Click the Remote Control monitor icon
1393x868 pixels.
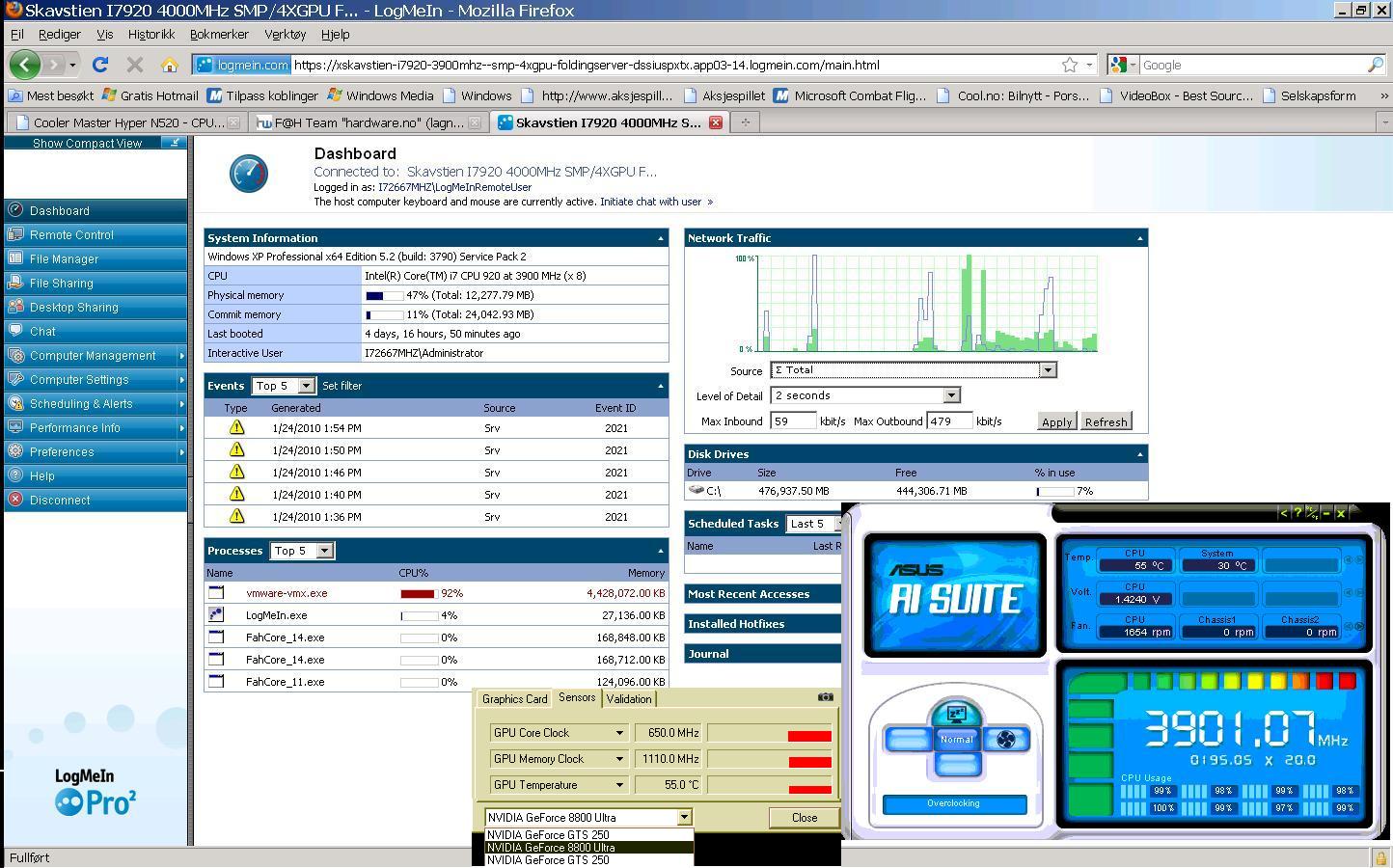point(15,234)
